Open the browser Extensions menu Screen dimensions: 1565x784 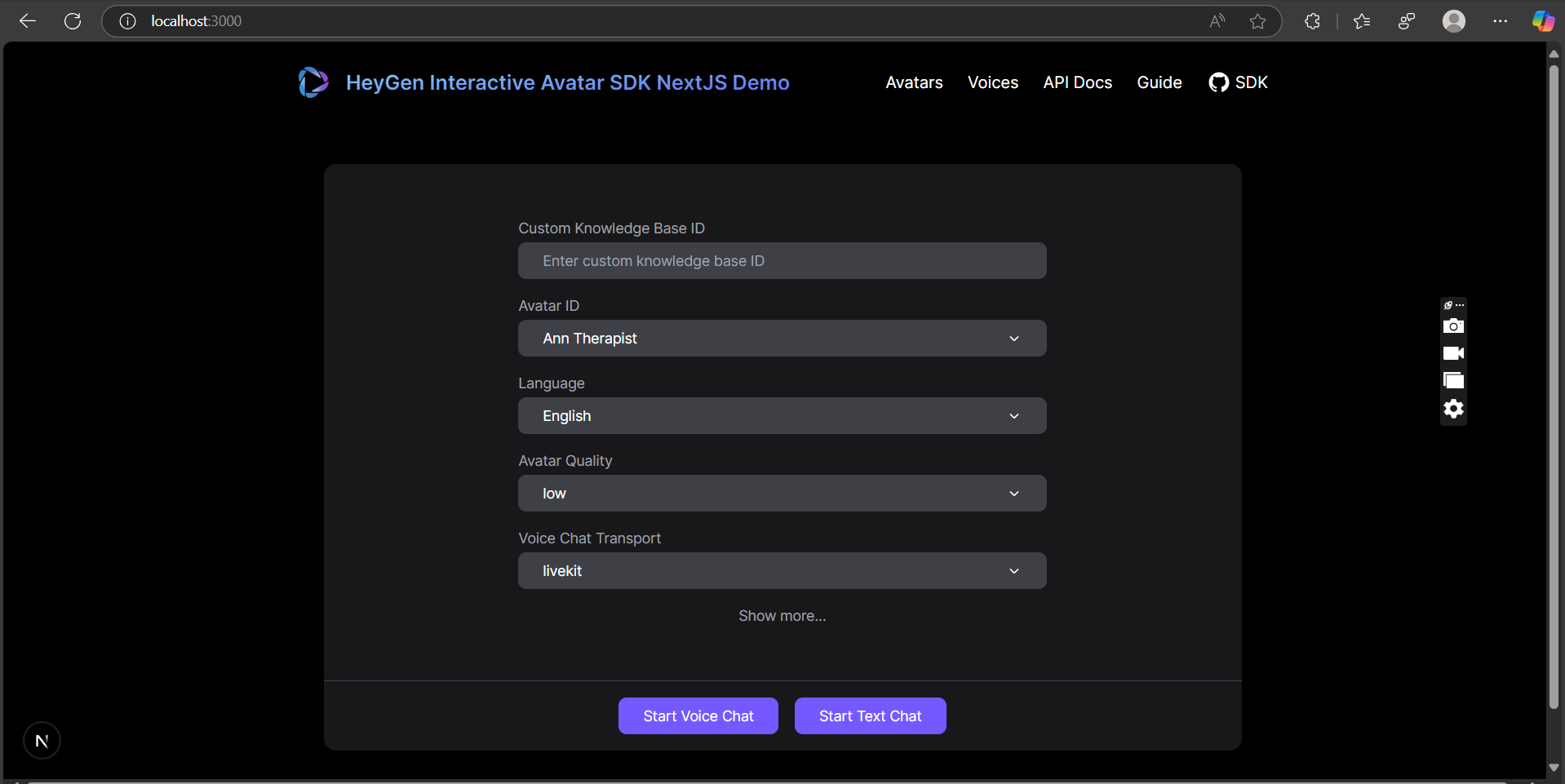coord(1312,21)
